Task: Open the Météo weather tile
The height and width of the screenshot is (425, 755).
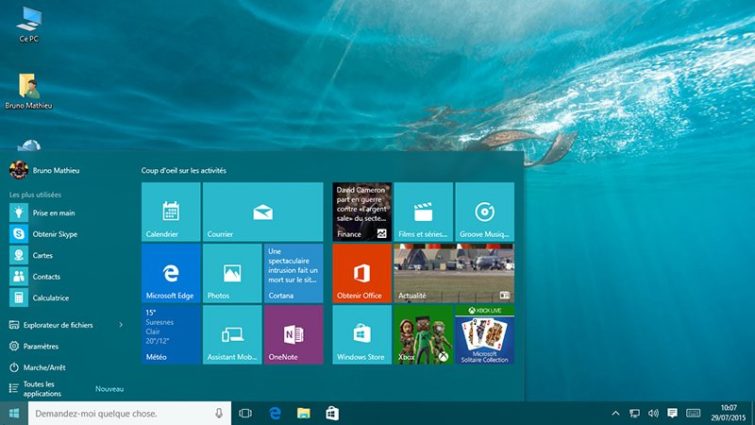Action: [x=171, y=335]
